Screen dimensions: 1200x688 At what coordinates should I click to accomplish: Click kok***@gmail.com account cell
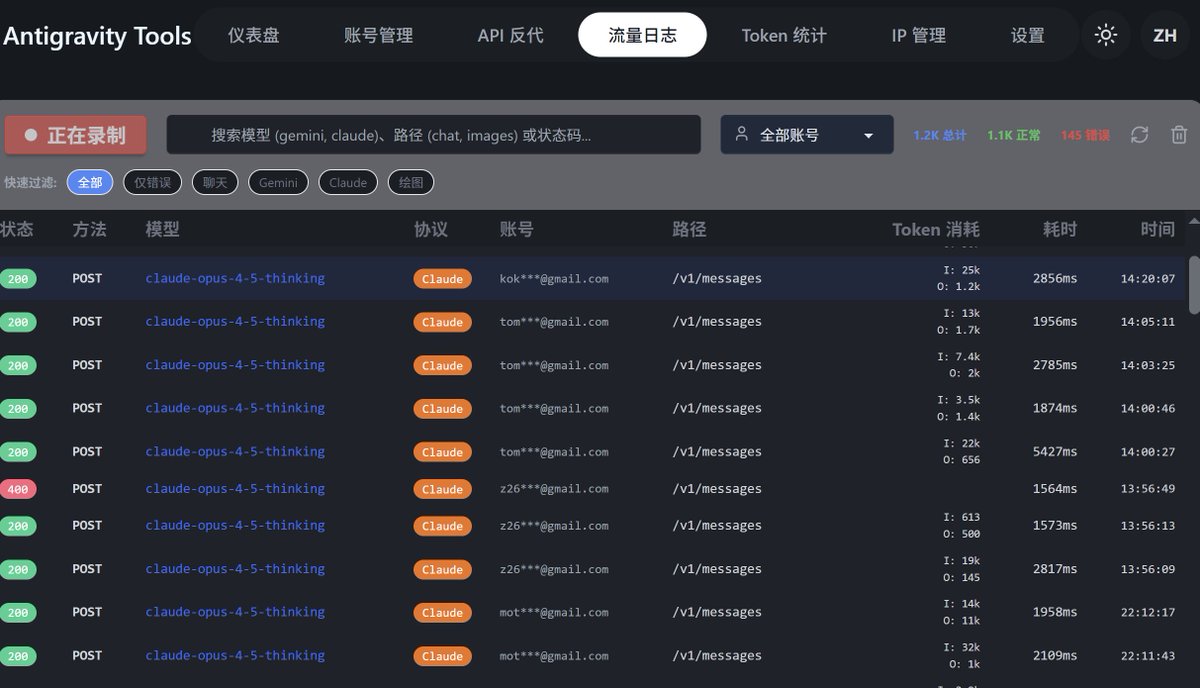(554, 279)
